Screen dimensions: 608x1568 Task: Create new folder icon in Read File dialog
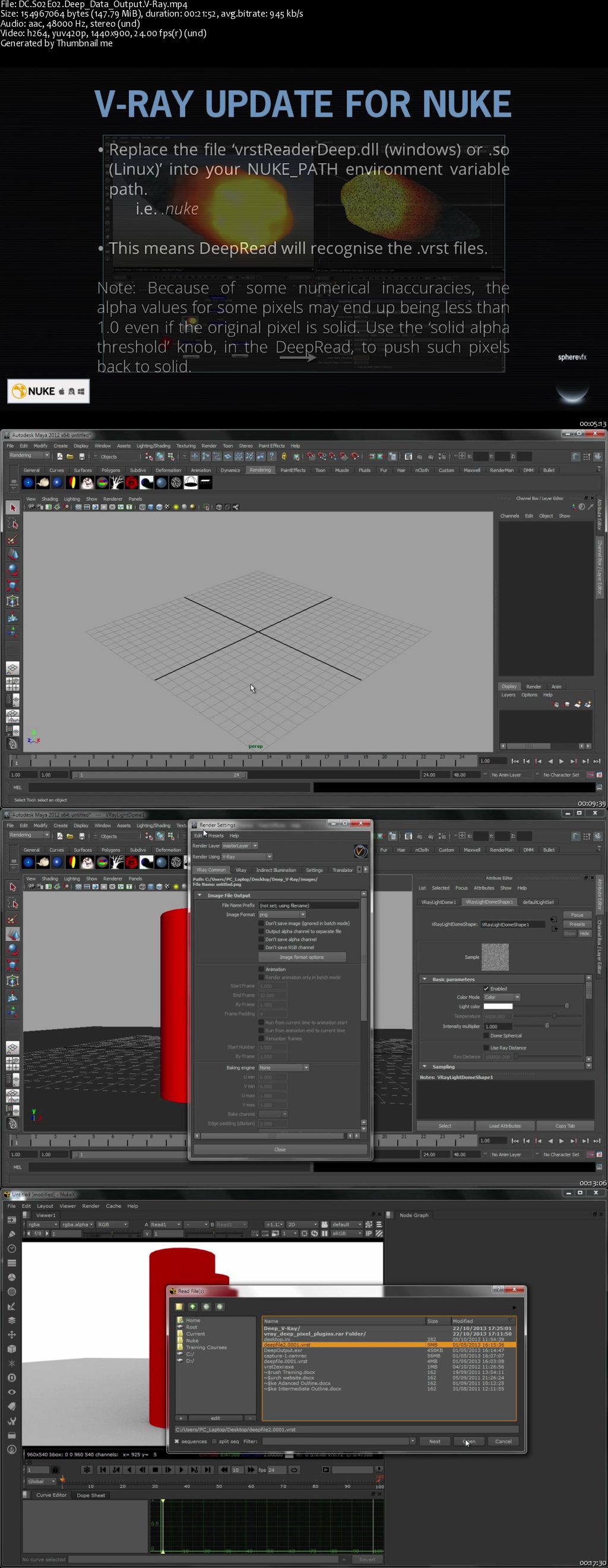[x=179, y=1307]
